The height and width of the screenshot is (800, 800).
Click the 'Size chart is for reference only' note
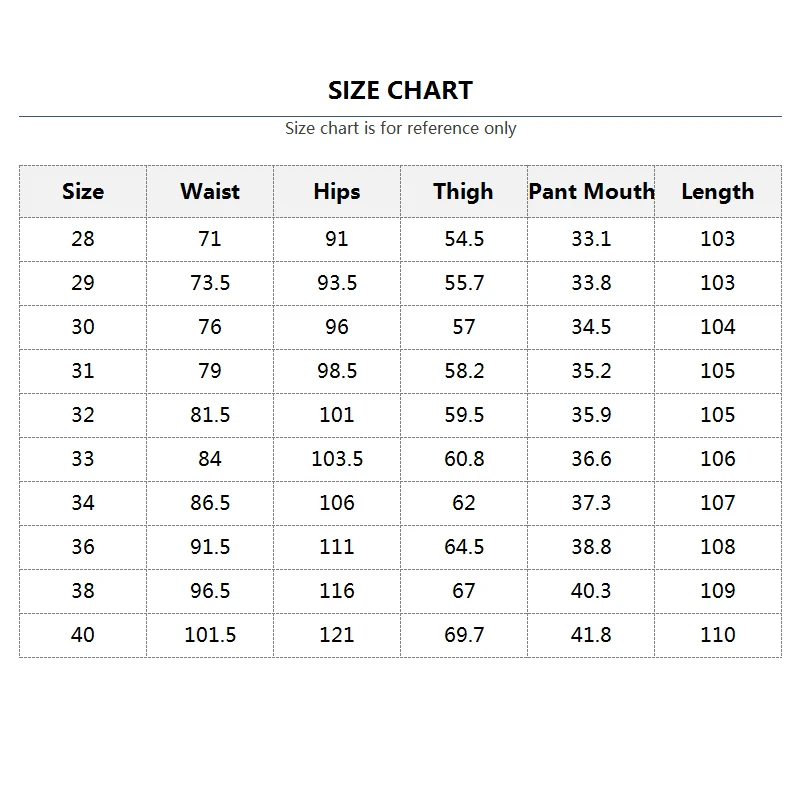[400, 128]
